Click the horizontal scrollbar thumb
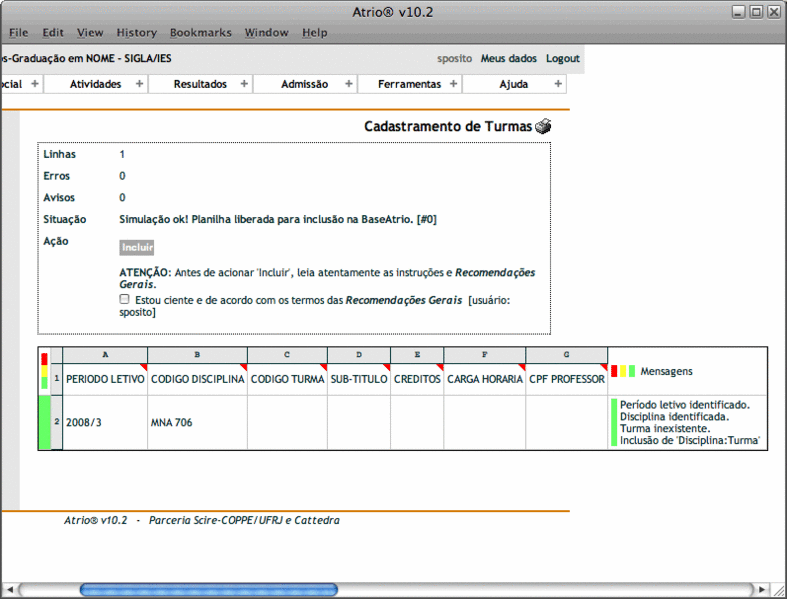This screenshot has height=599, width=787. [208, 589]
